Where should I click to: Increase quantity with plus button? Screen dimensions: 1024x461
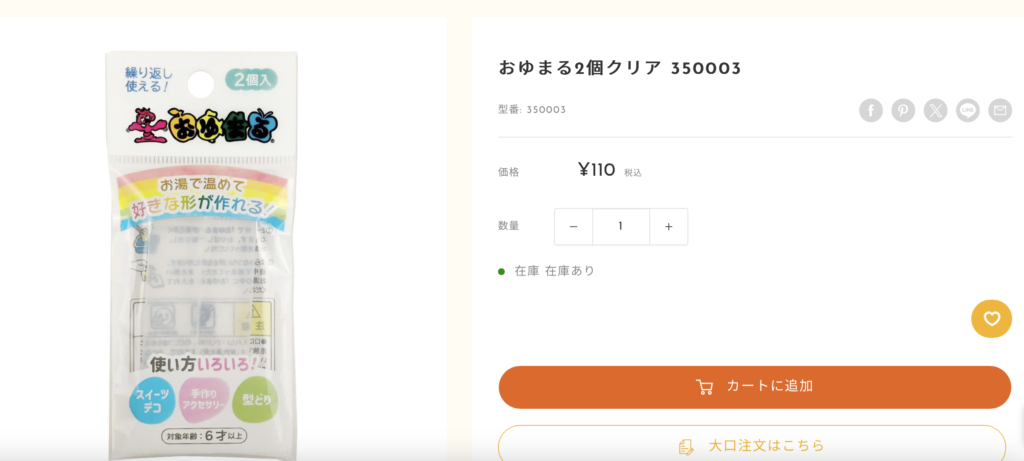point(668,227)
